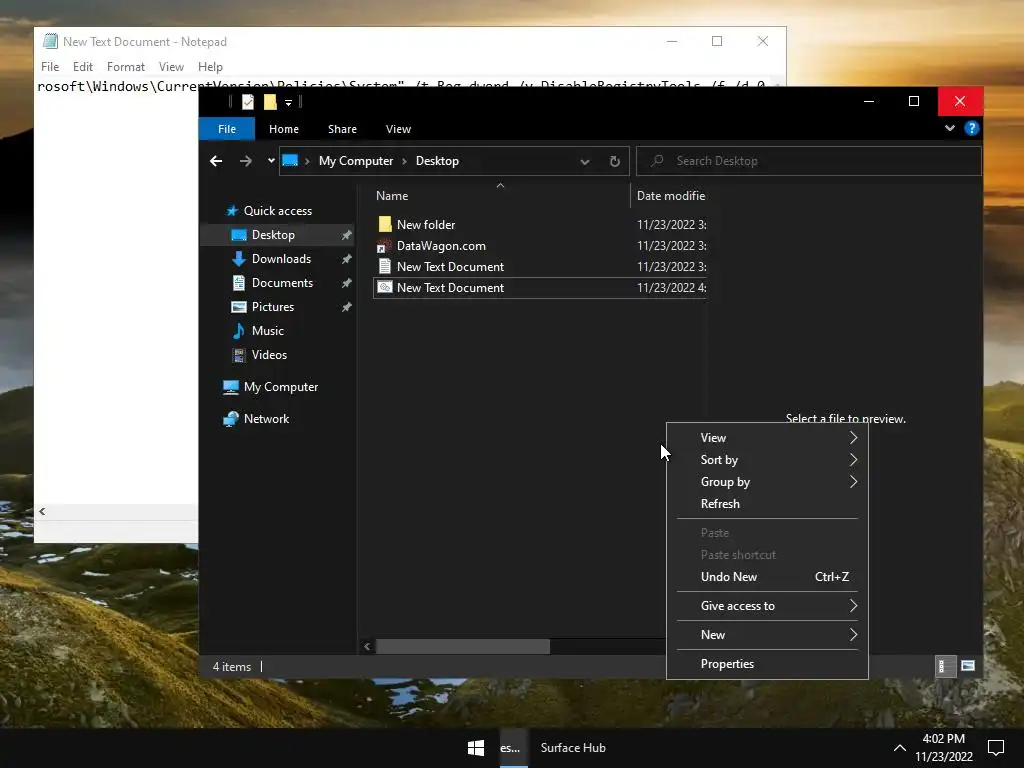Choose Refresh from the context menu
Screen dimensions: 1024x768
[767, 504]
